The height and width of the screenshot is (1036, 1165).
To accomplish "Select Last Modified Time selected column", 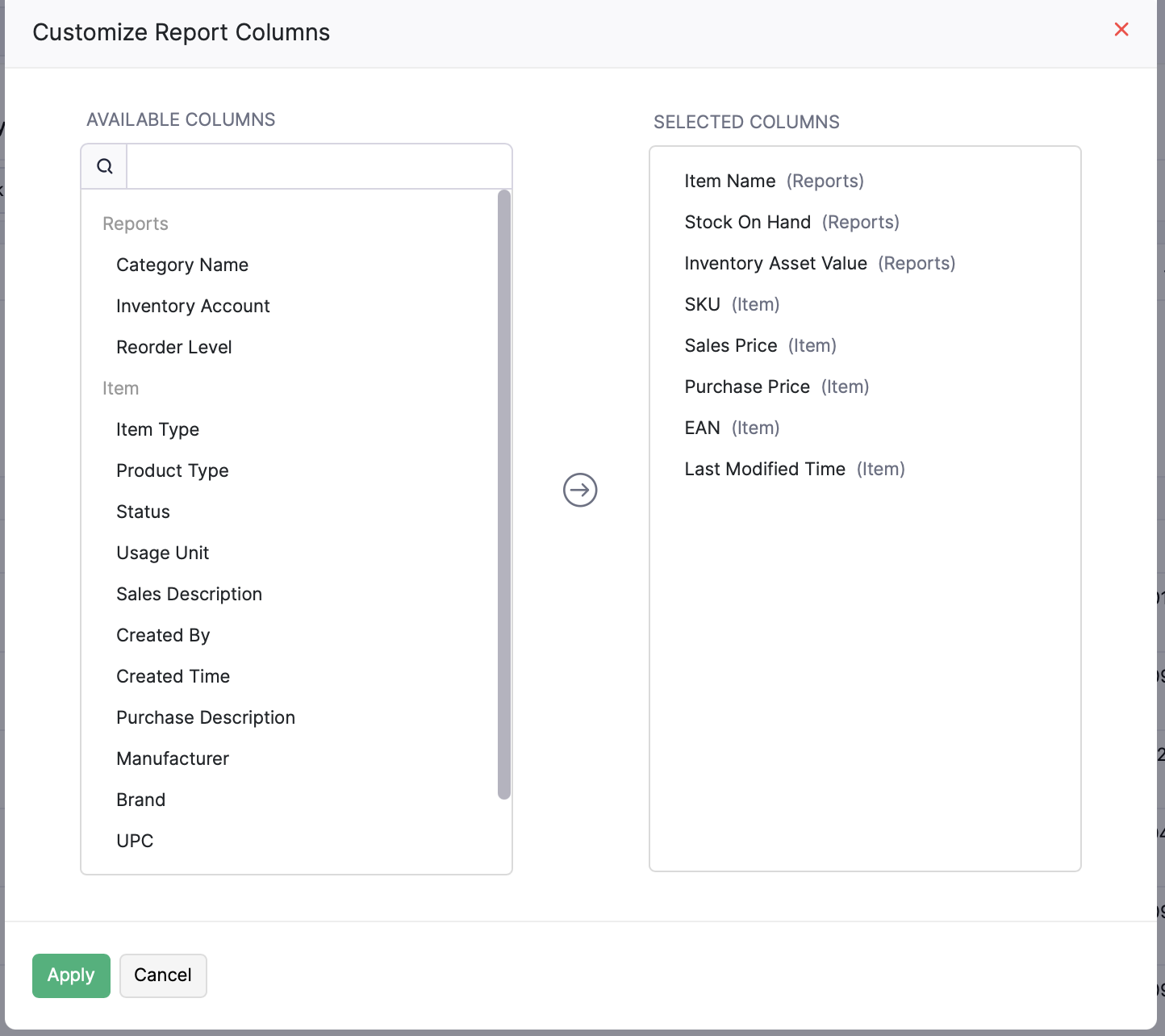I will [x=765, y=470].
